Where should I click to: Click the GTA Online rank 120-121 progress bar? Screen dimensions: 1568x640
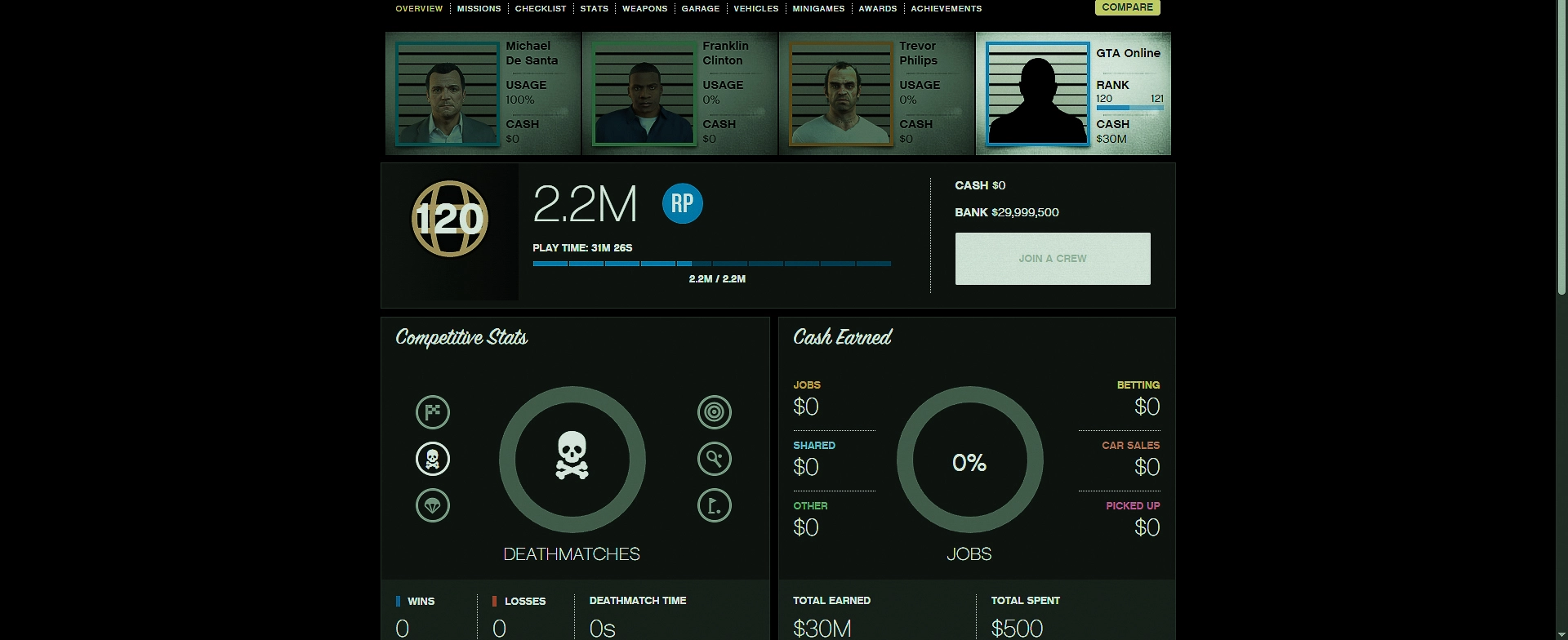pos(1129,108)
